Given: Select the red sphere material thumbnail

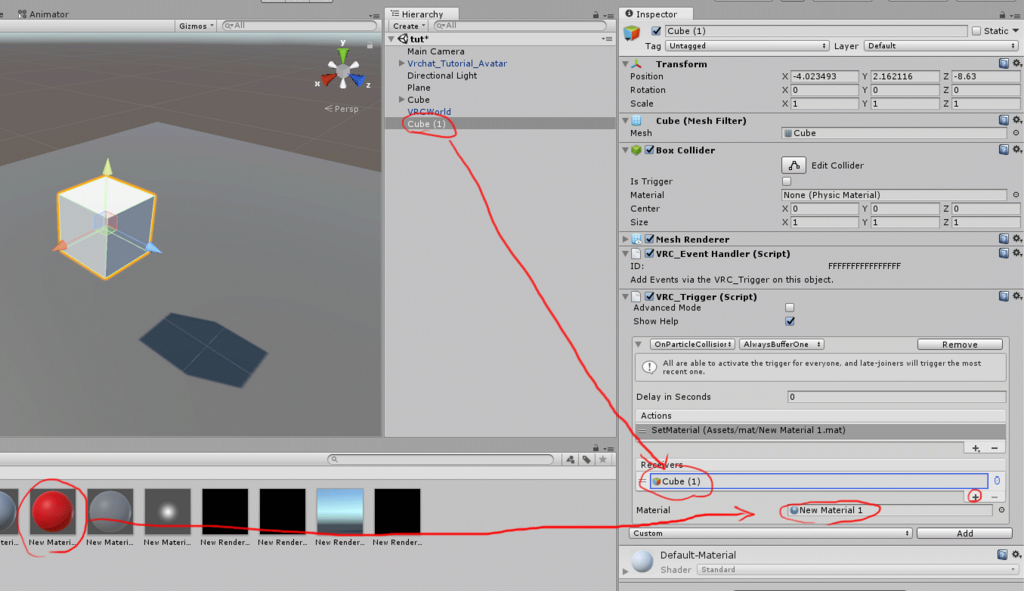Looking at the screenshot, I should [52, 511].
